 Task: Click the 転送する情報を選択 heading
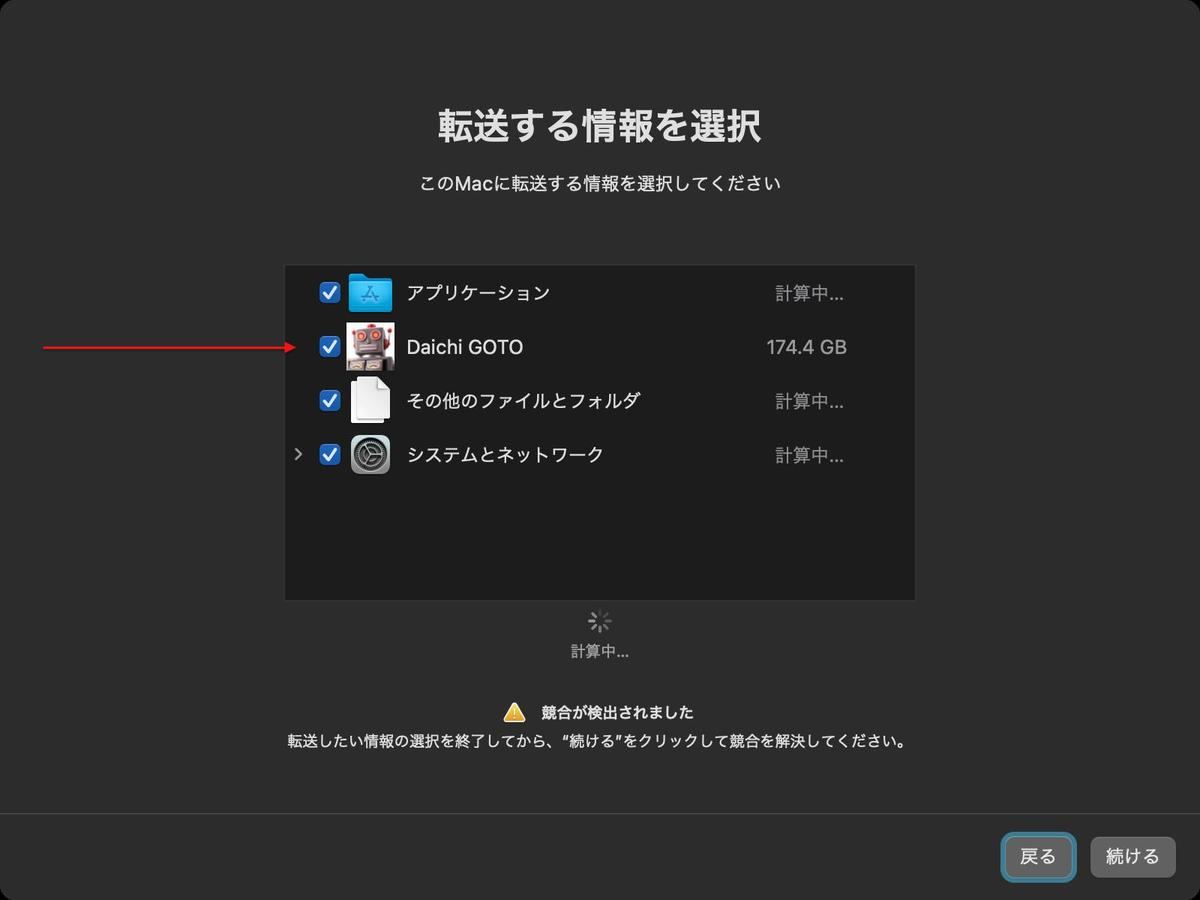click(600, 127)
